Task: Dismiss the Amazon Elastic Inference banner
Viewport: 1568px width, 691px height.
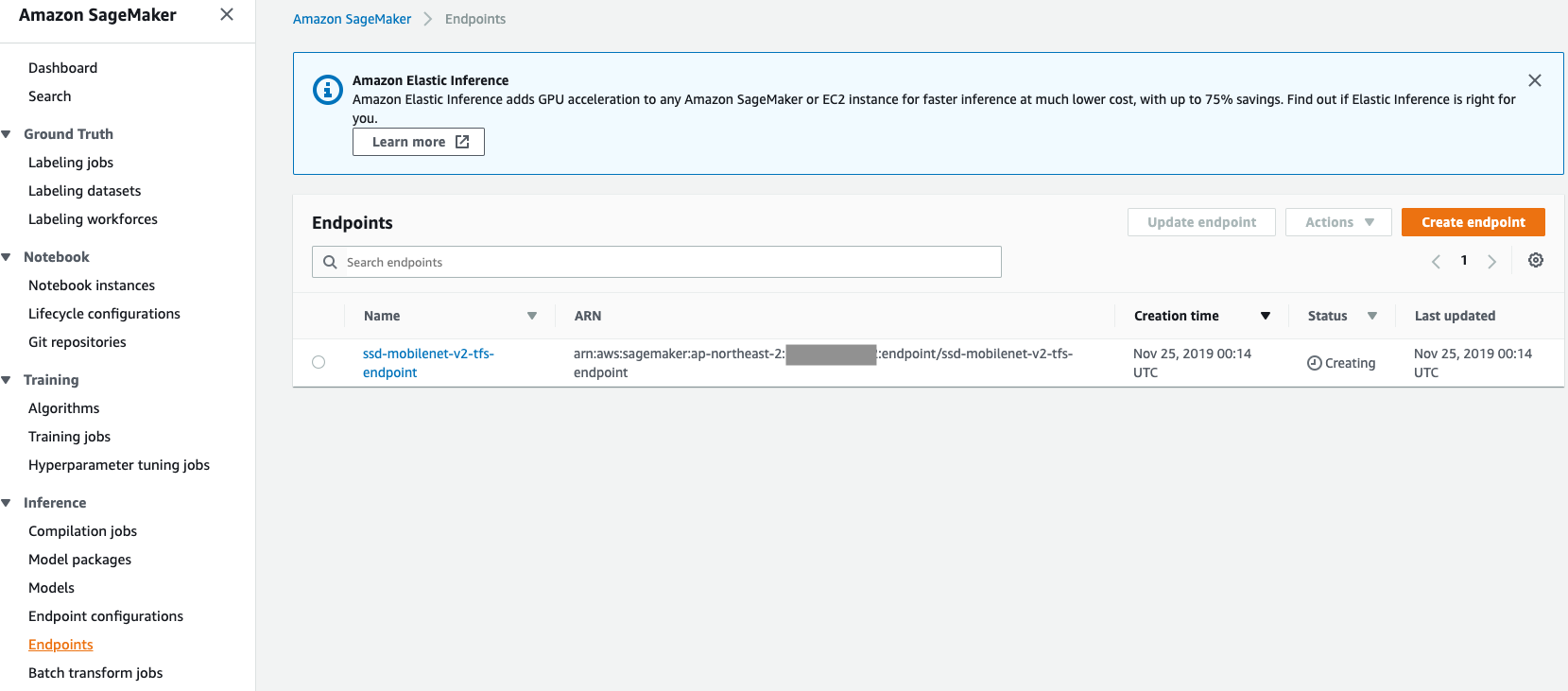Action: click(1535, 80)
